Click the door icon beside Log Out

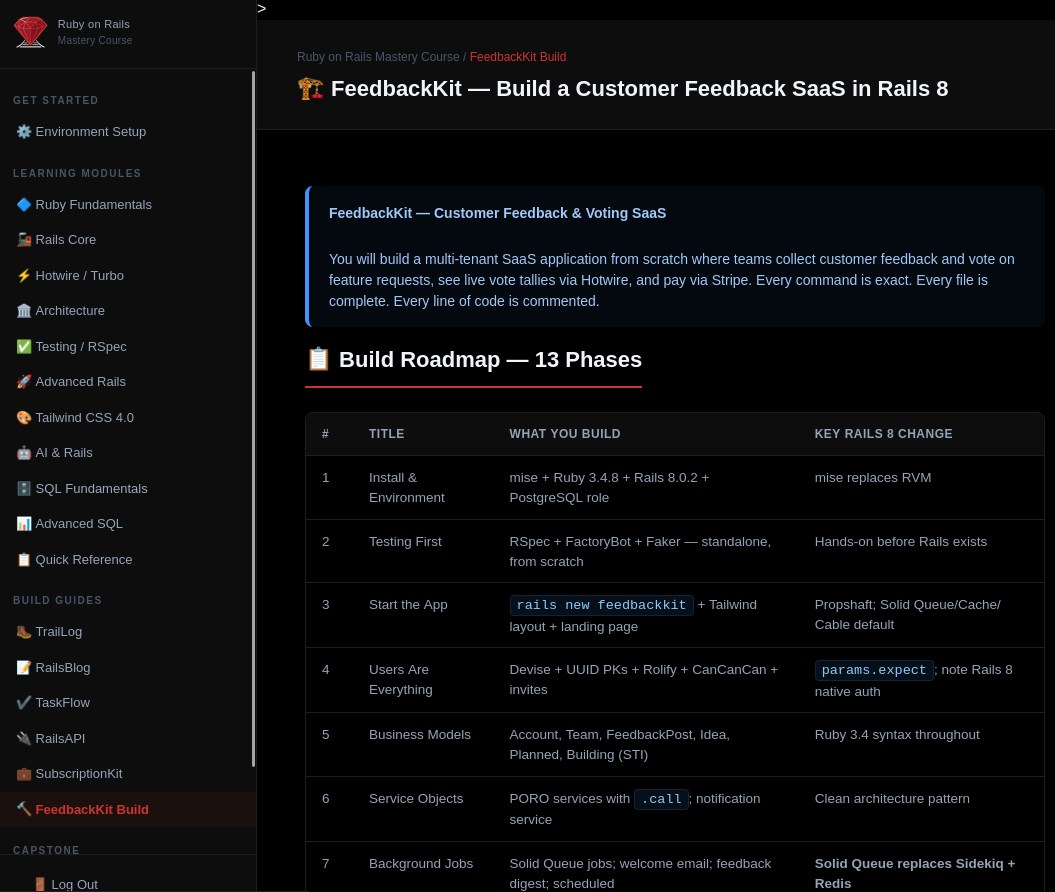40,885
